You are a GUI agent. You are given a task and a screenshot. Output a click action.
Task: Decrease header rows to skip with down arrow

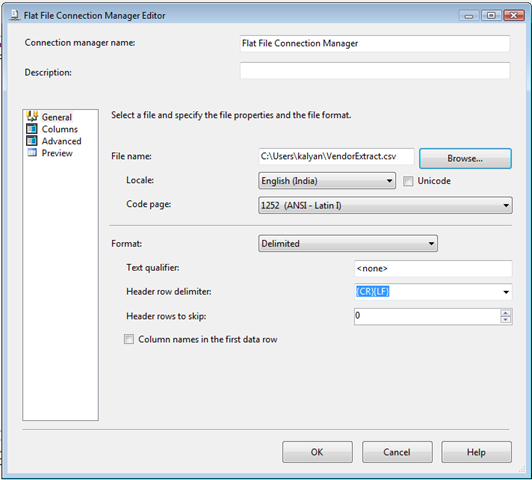506,320
